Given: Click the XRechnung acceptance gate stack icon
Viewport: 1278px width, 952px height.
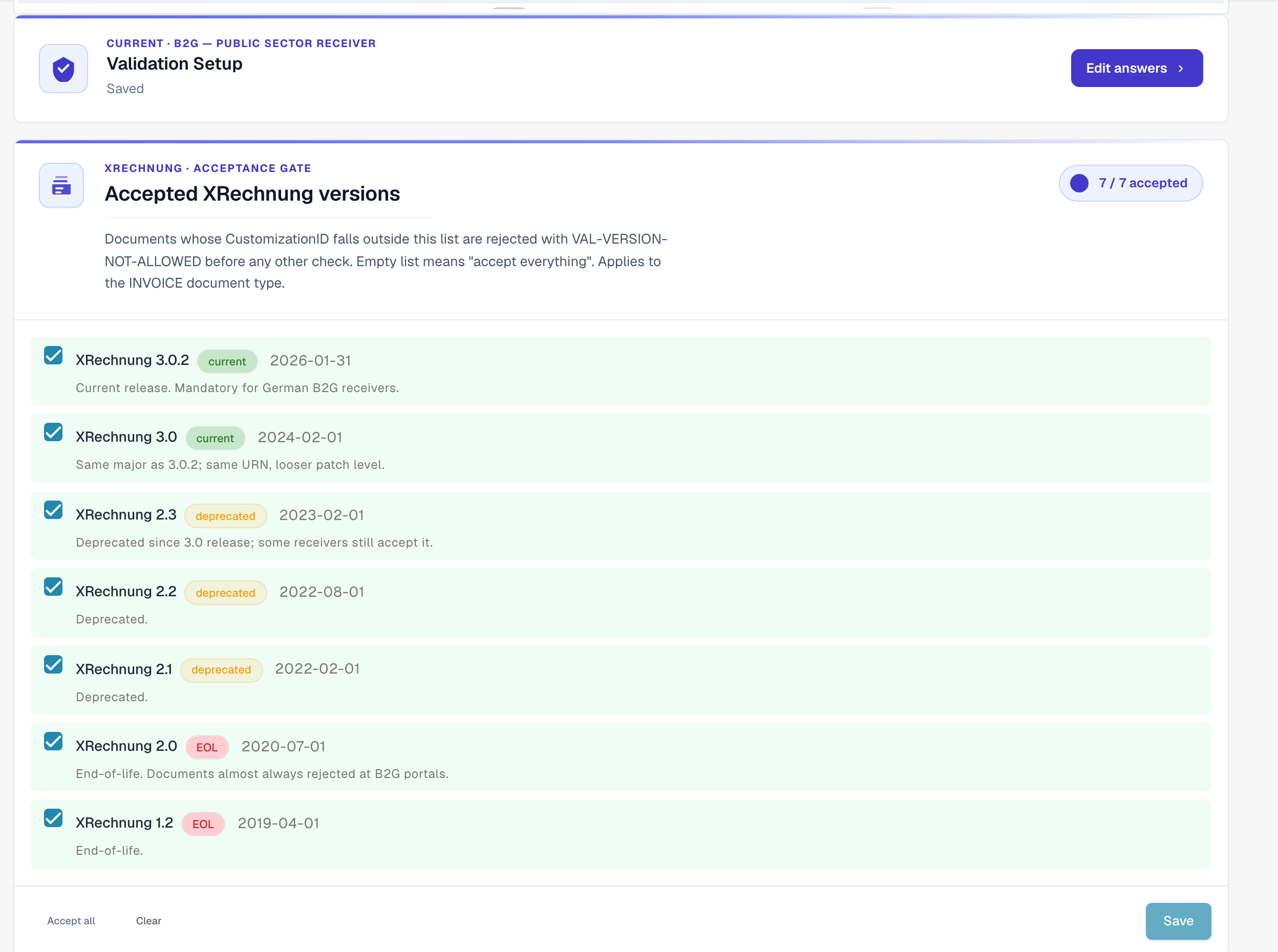Looking at the screenshot, I should pyautogui.click(x=61, y=185).
